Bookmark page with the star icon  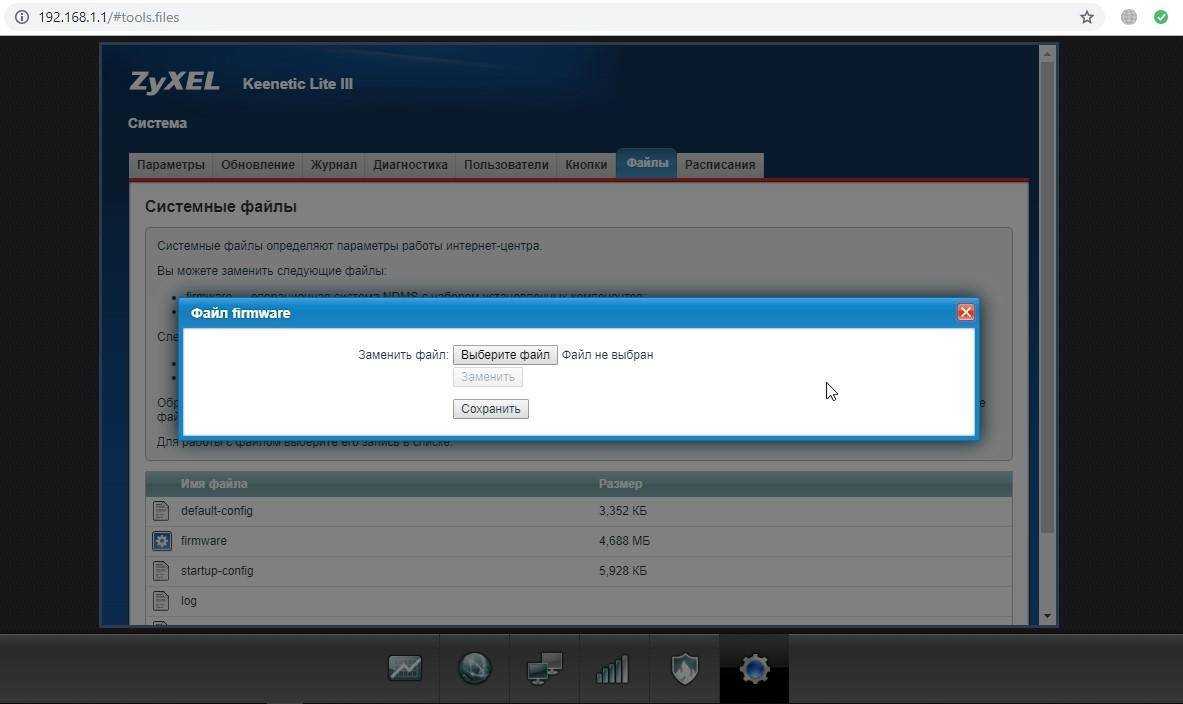[x=1087, y=17]
